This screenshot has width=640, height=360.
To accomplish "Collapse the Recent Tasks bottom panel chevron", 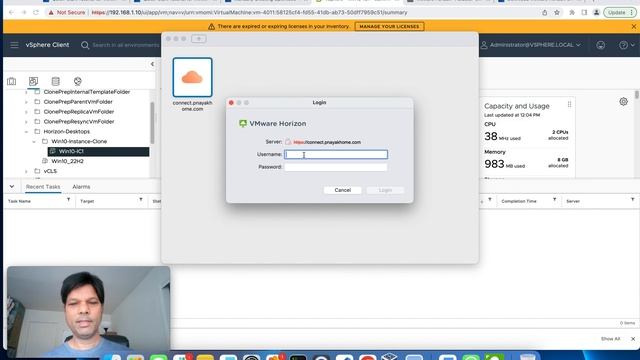I will (12, 187).
